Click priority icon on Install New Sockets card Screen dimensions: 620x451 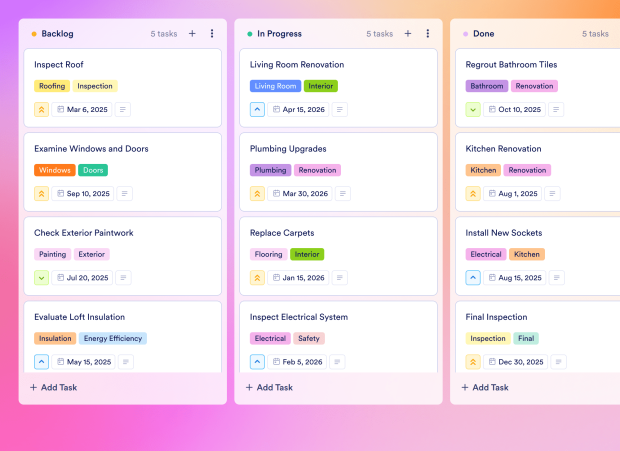pos(473,277)
